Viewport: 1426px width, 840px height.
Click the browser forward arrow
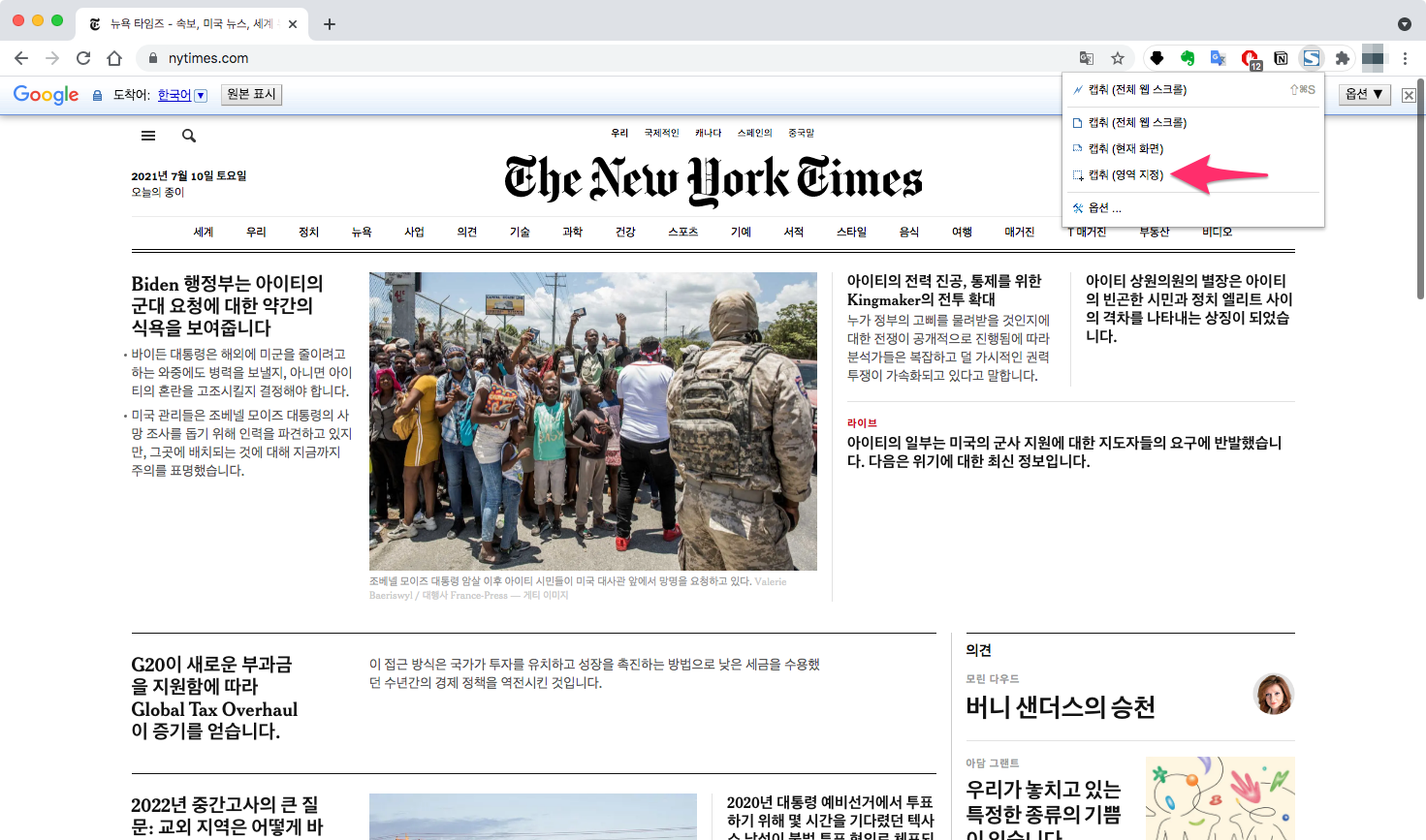(52, 58)
